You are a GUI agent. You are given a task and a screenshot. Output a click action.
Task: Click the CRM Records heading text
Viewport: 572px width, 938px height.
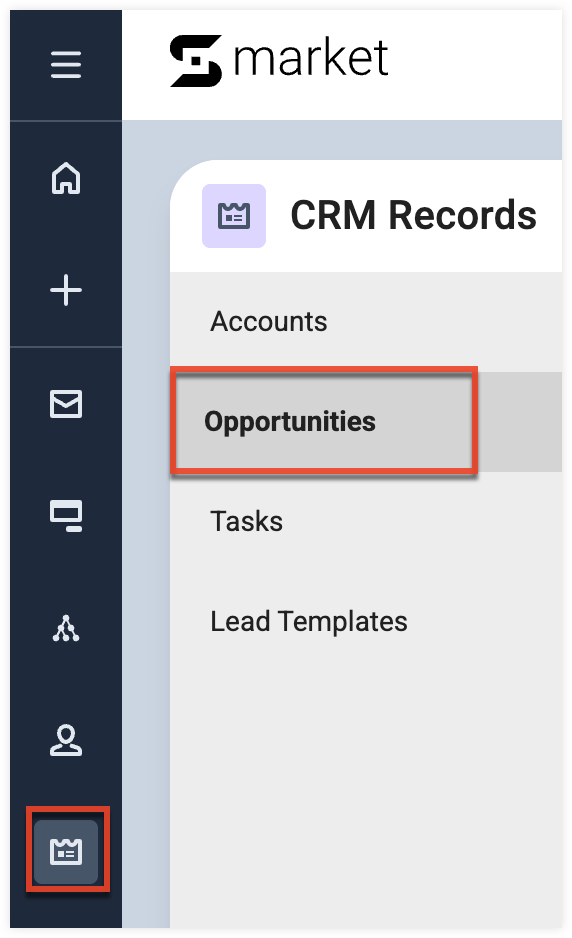[413, 215]
